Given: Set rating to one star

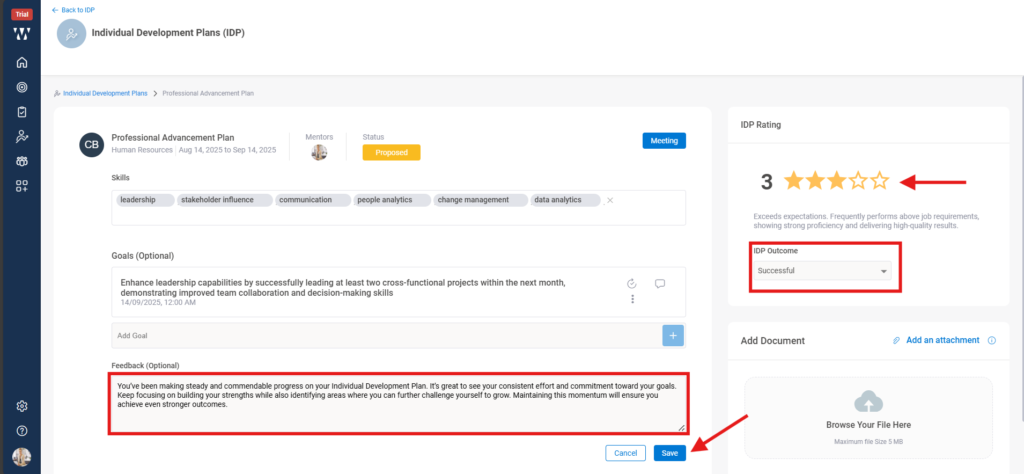Looking at the screenshot, I should [x=793, y=181].
